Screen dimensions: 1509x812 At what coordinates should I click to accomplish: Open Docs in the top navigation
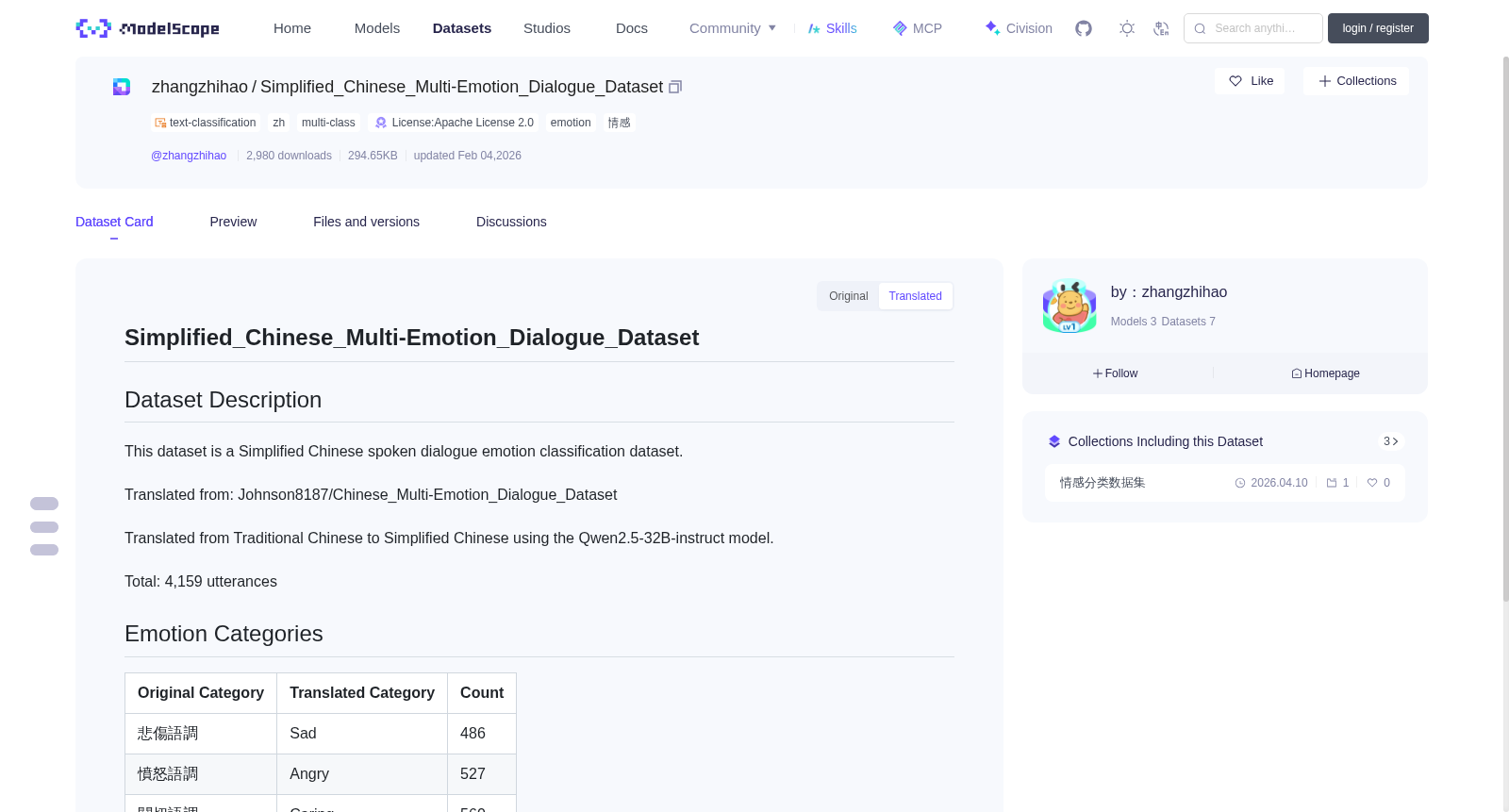pyautogui.click(x=632, y=28)
